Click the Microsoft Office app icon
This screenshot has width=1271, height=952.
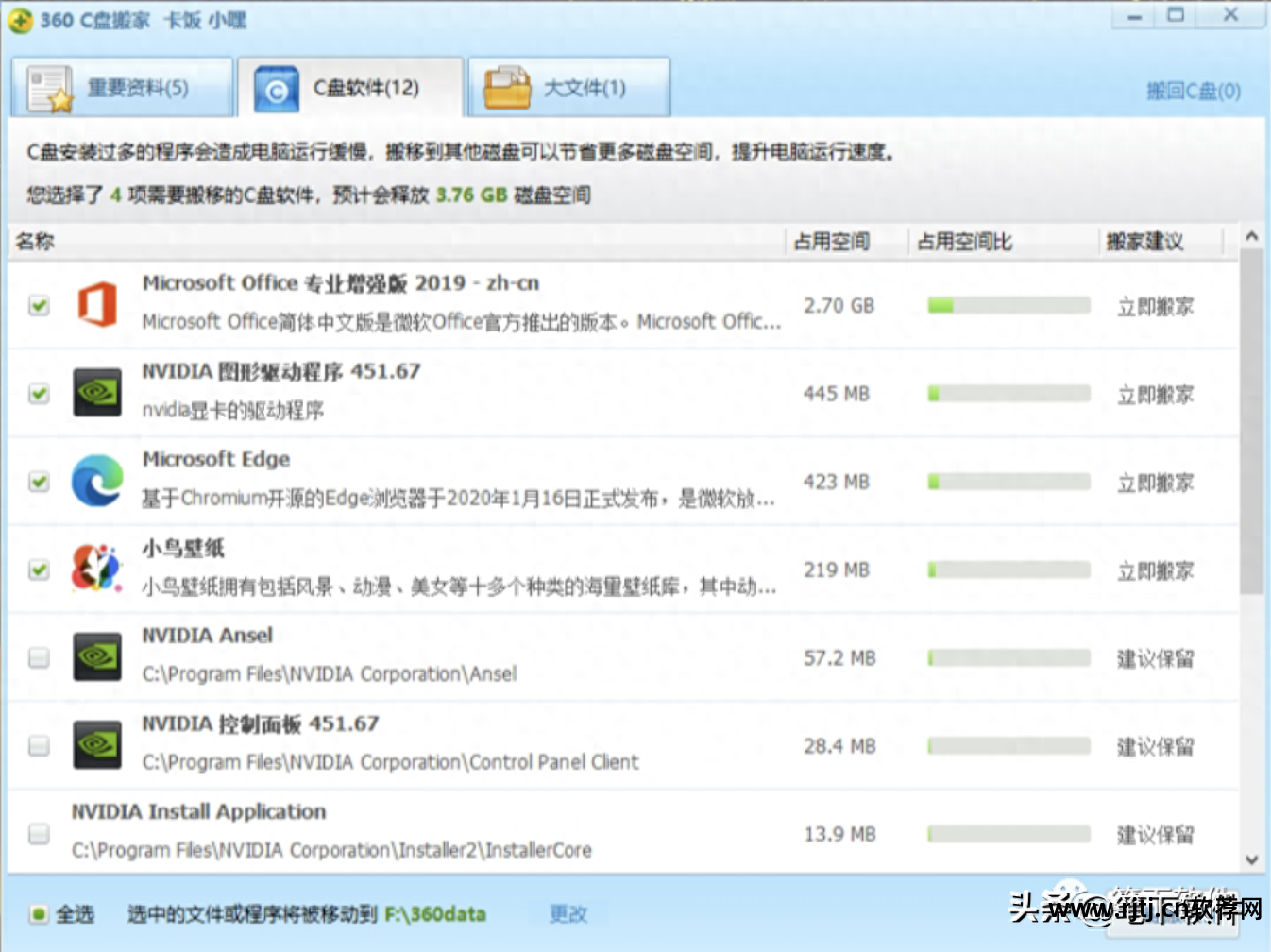pos(97,305)
